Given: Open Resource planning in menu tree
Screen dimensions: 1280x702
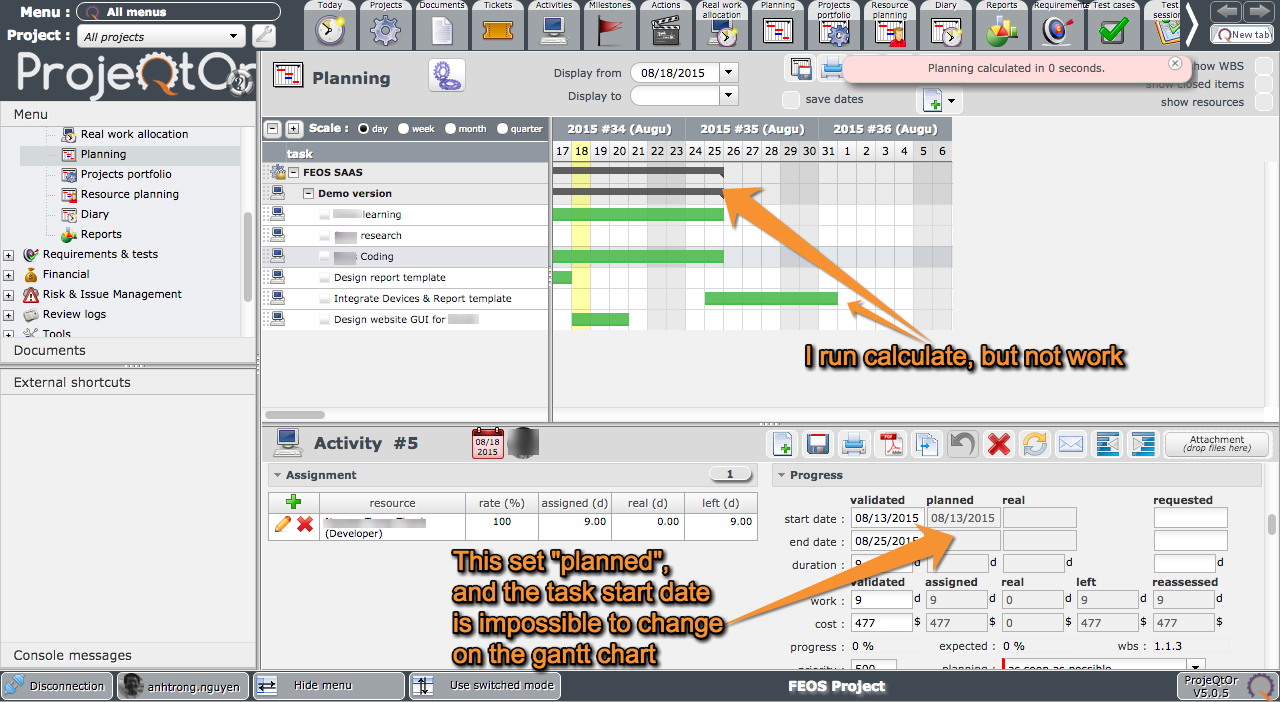Looking at the screenshot, I should point(130,194).
